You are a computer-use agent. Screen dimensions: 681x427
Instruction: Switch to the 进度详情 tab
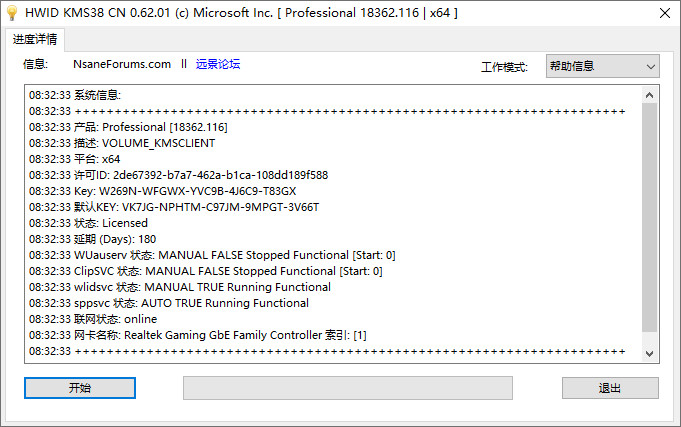[35, 40]
